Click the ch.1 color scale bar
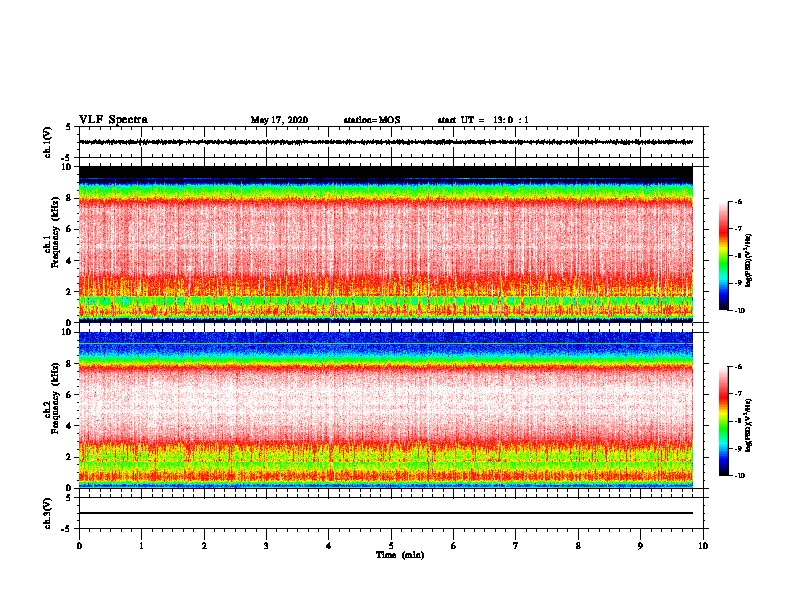The image size is (792, 612). pyautogui.click(x=723, y=256)
